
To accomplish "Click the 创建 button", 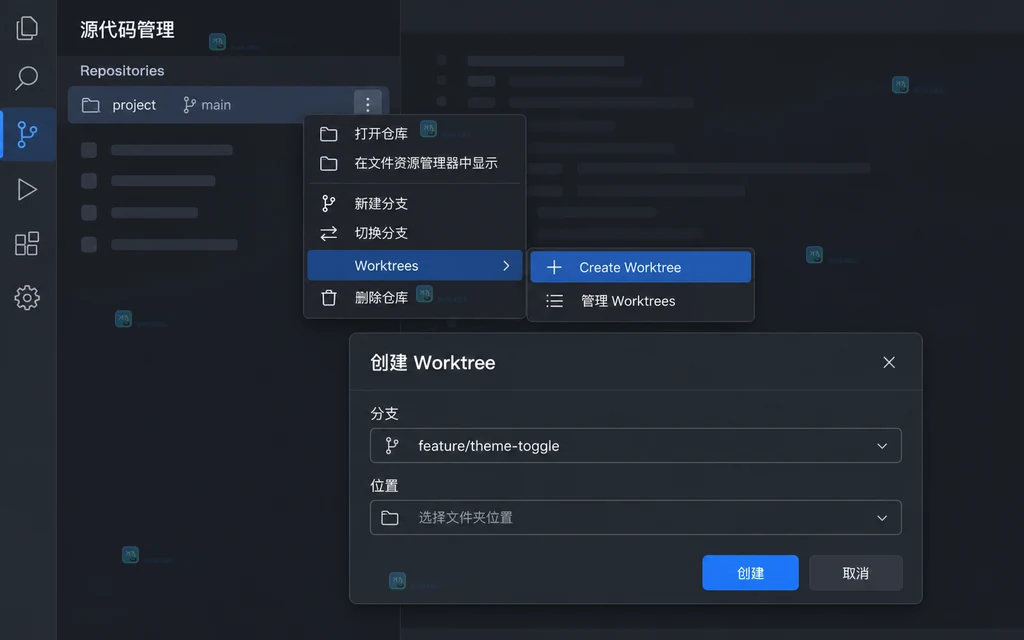I will coord(750,573).
